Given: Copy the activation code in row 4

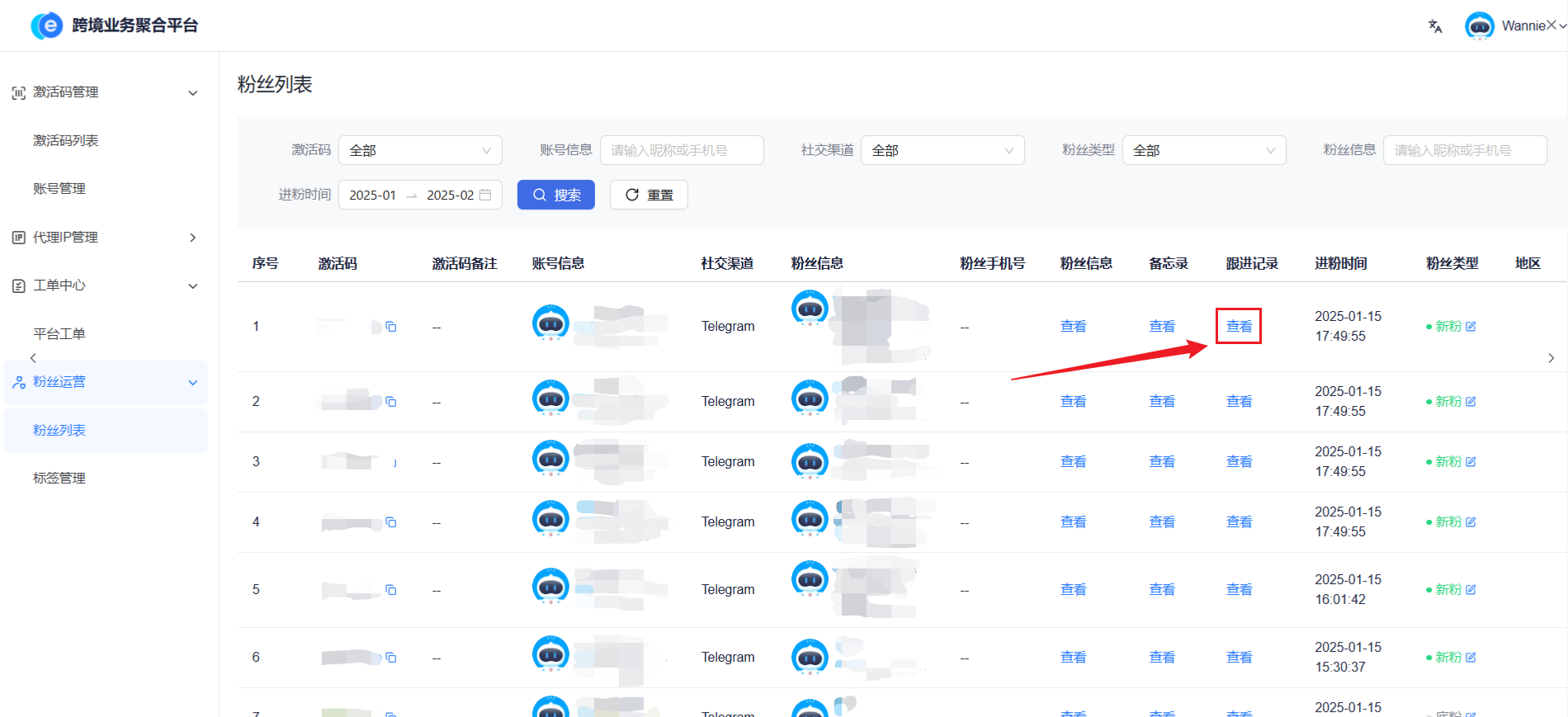Looking at the screenshot, I should [x=391, y=522].
